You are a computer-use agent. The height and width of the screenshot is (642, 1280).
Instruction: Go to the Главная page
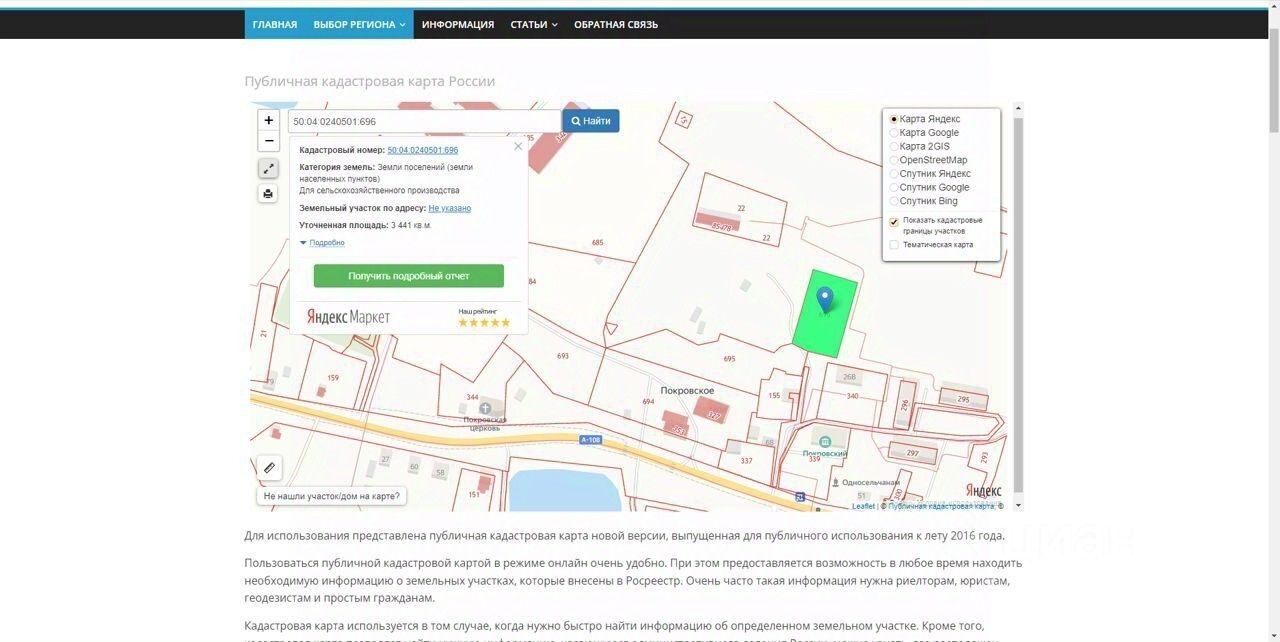(x=275, y=24)
